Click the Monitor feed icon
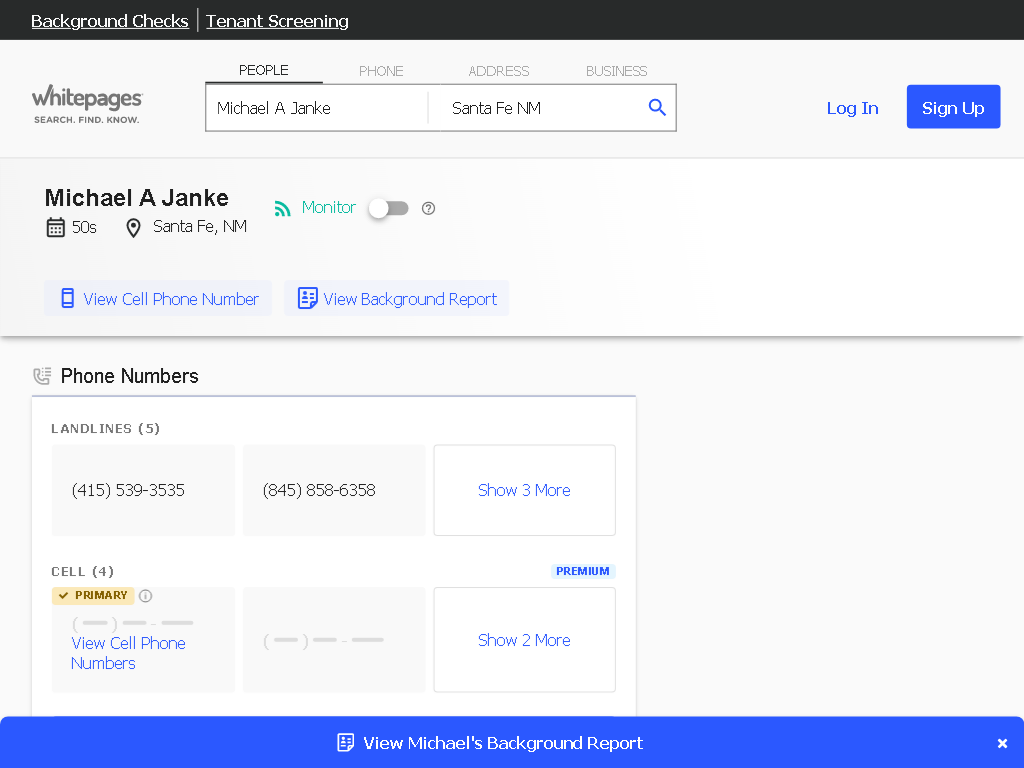 tap(282, 208)
